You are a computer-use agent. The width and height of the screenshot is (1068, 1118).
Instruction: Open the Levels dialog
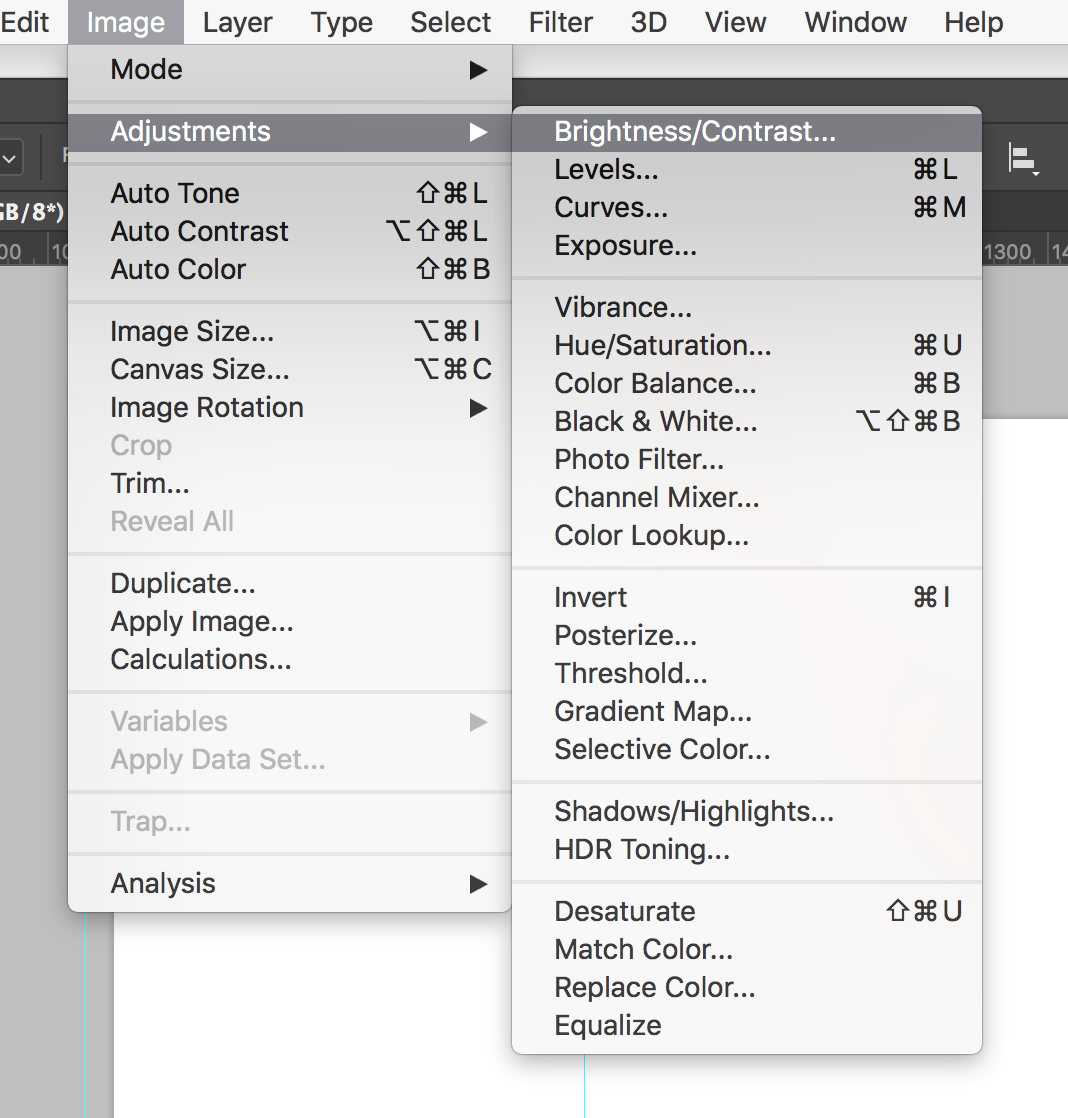(606, 170)
